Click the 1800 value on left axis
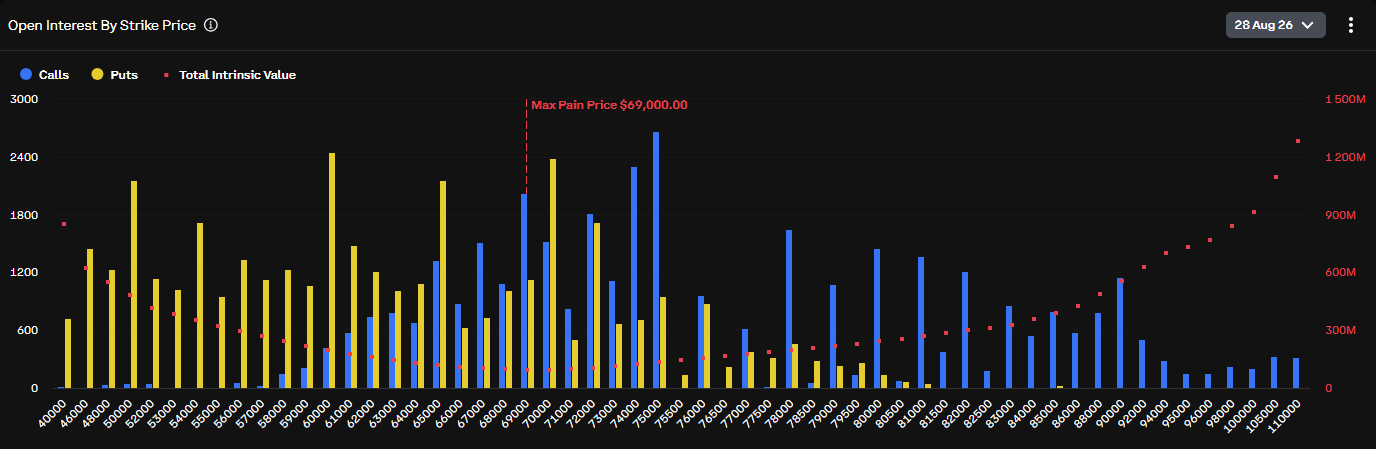 [x=25, y=215]
